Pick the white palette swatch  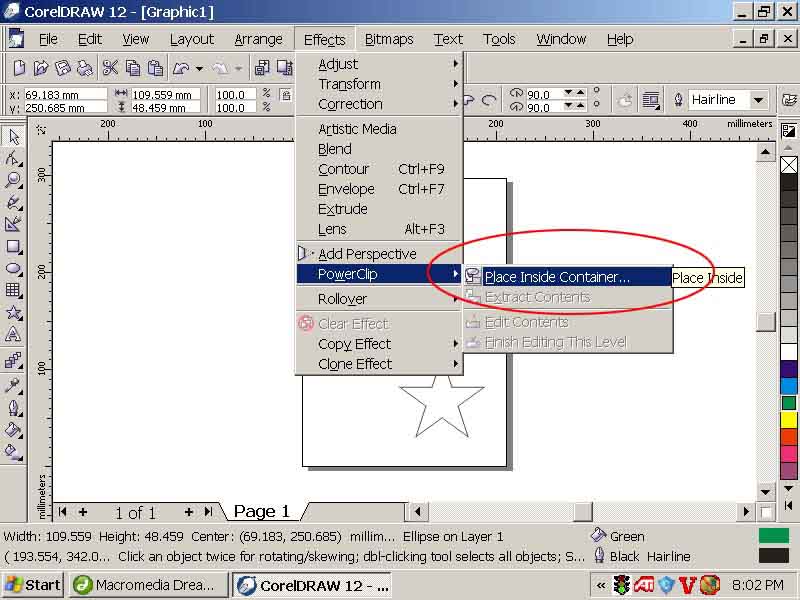[x=789, y=352]
